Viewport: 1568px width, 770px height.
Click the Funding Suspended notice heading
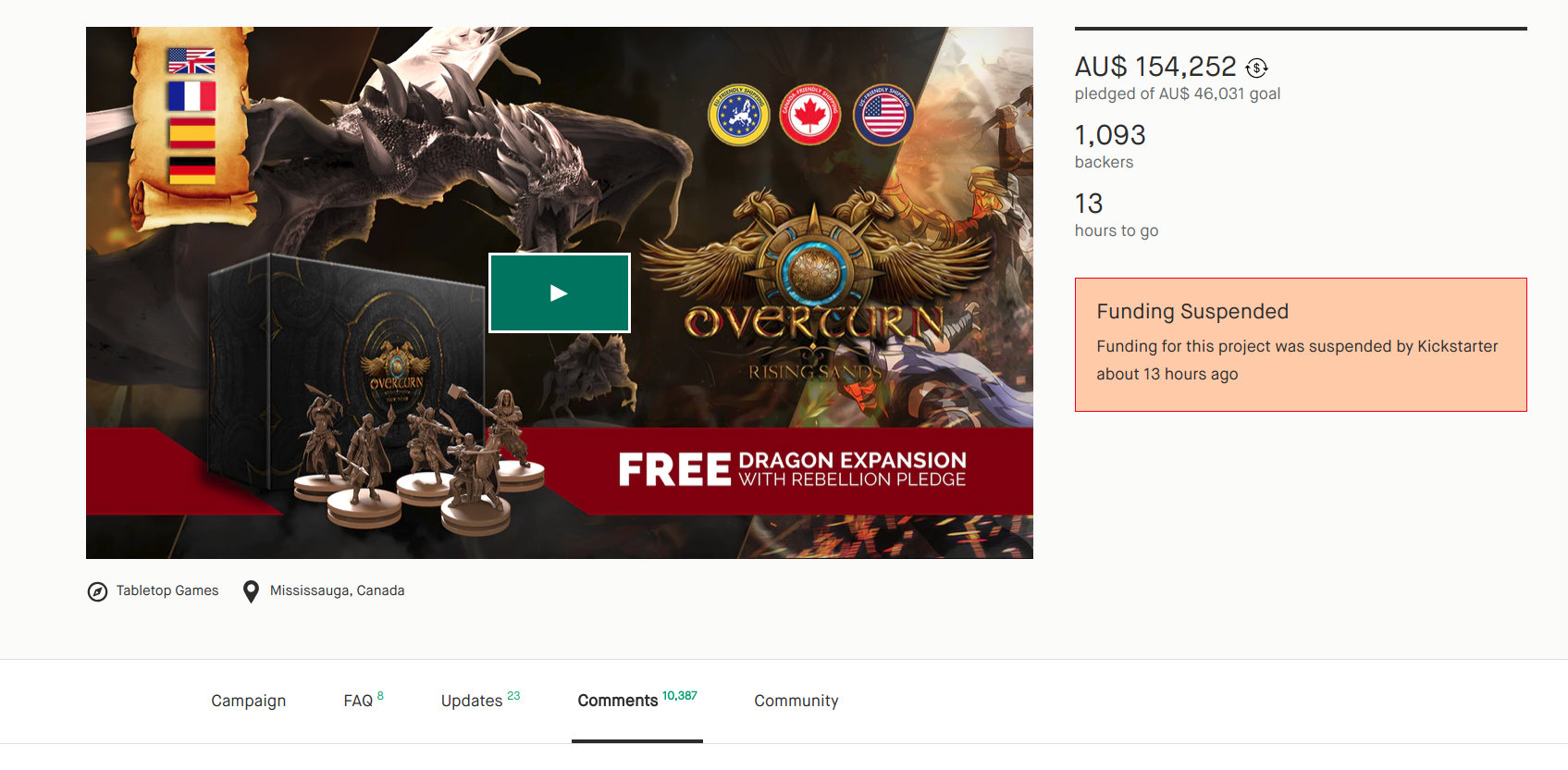(1192, 312)
